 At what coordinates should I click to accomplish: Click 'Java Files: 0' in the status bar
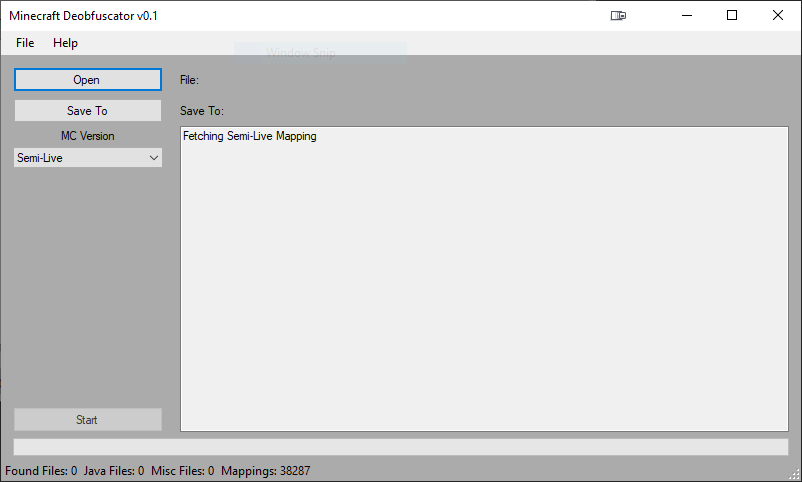coord(114,471)
